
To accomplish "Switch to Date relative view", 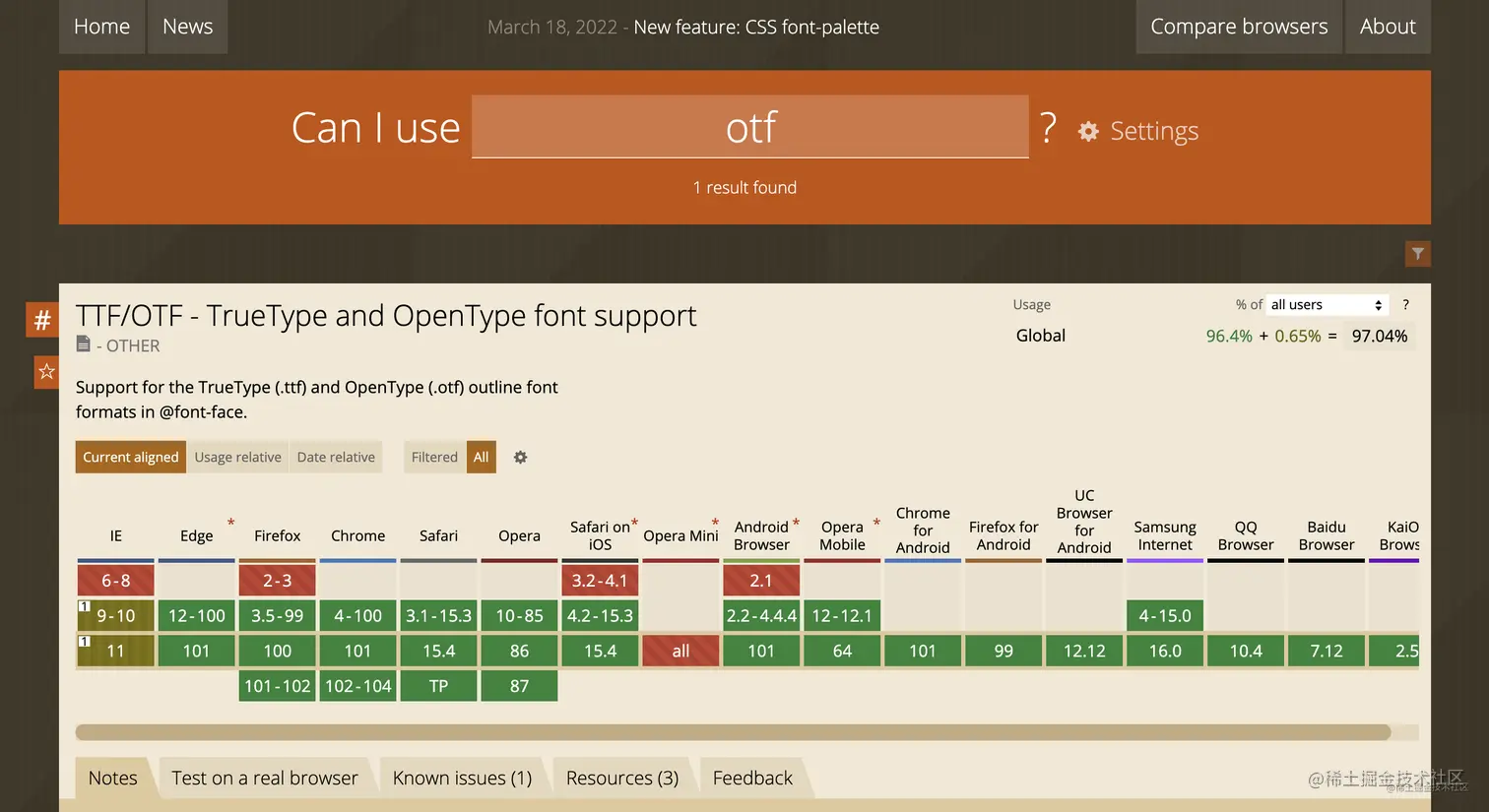I will [336, 457].
